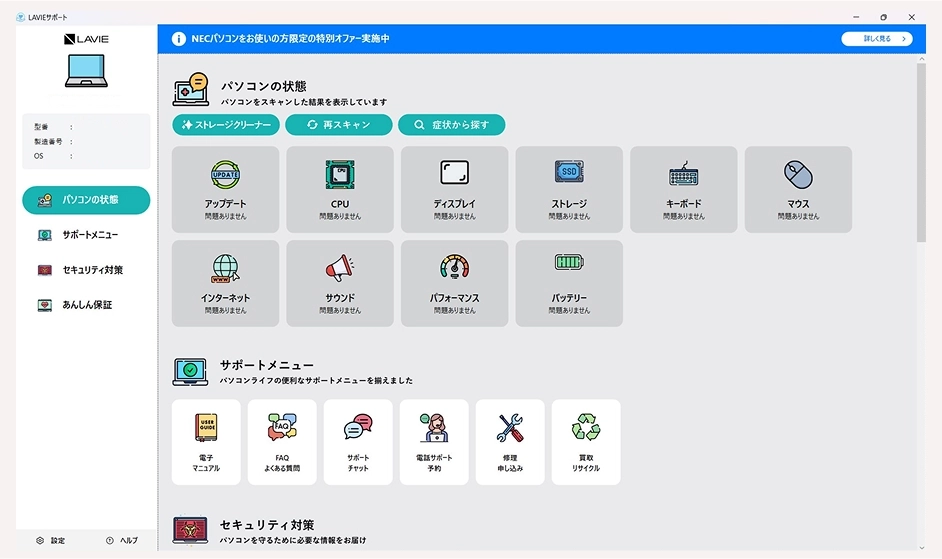This screenshot has height=559, width=942.
Task: Click the OS label in info box
Action: click(x=38, y=156)
